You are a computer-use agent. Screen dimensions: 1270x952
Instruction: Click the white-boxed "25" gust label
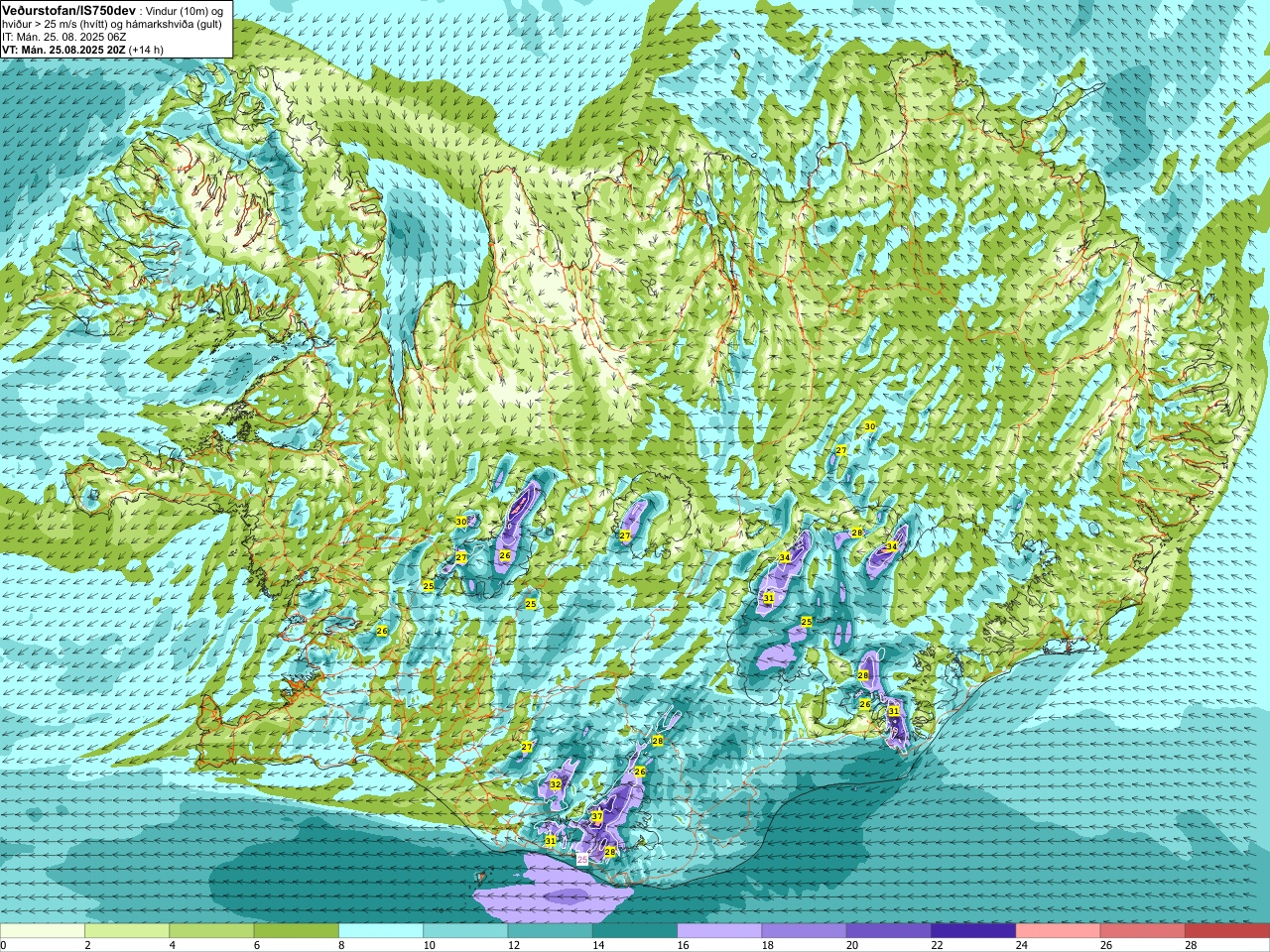coord(582,859)
